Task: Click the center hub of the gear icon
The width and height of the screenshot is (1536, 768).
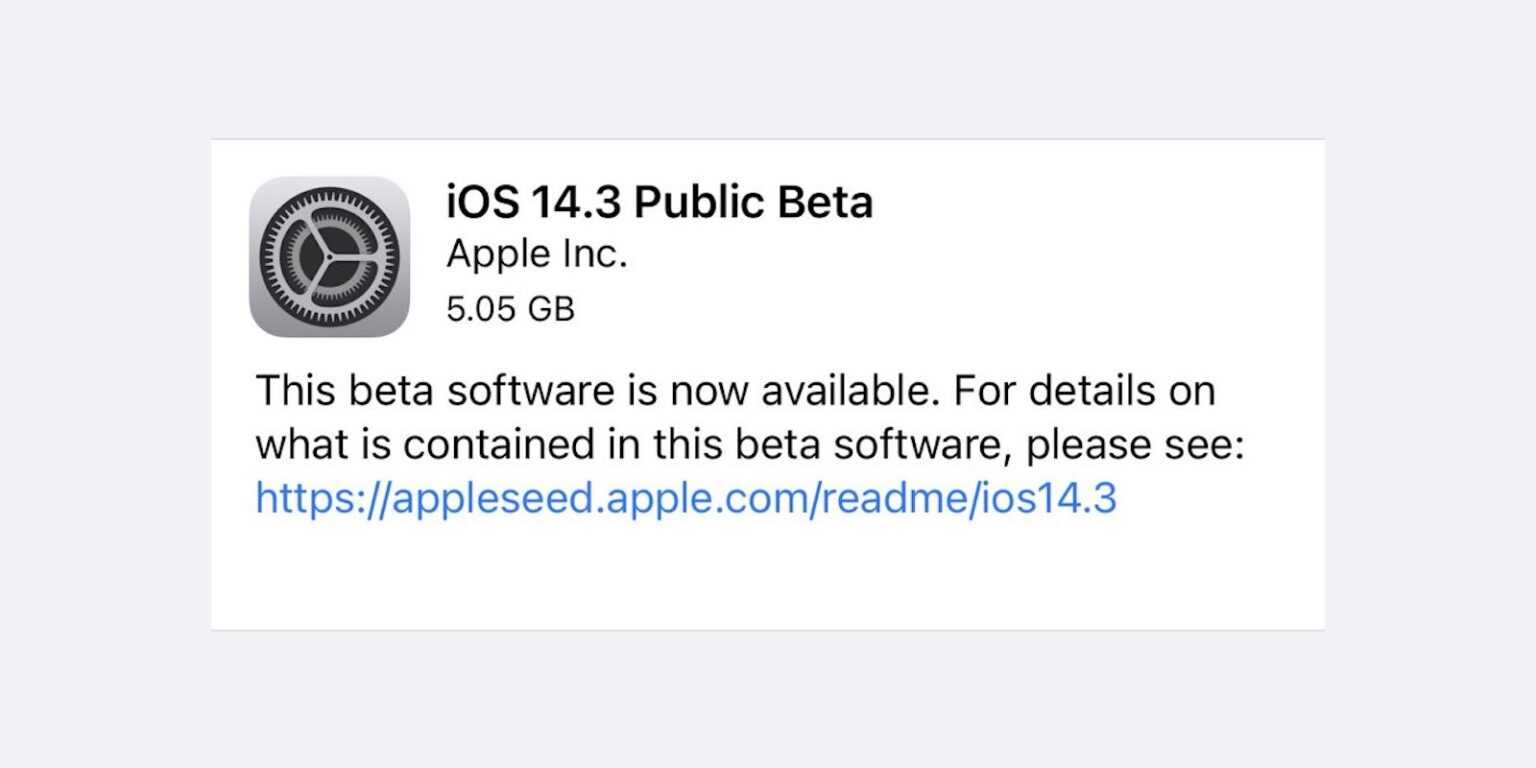Action: click(329, 257)
